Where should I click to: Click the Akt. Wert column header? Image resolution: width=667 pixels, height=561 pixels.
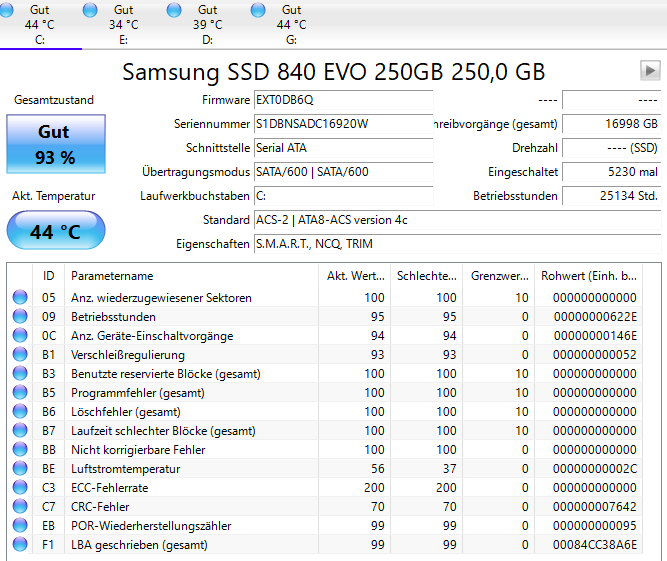pyautogui.click(x=355, y=276)
